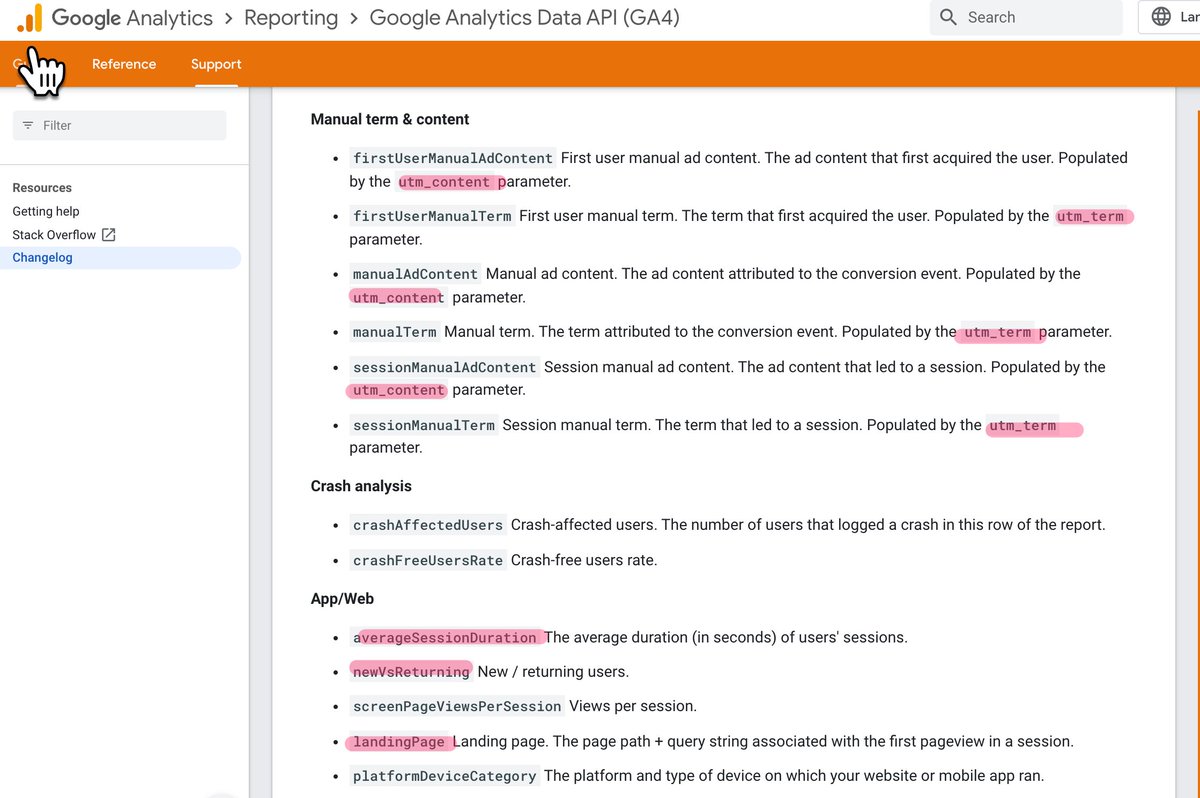This screenshot has width=1200, height=798.
Task: Open the Stack Overflow sidebar link
Action: point(54,235)
